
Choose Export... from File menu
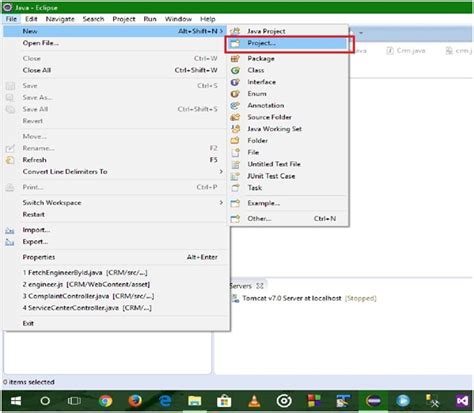[x=115, y=242]
